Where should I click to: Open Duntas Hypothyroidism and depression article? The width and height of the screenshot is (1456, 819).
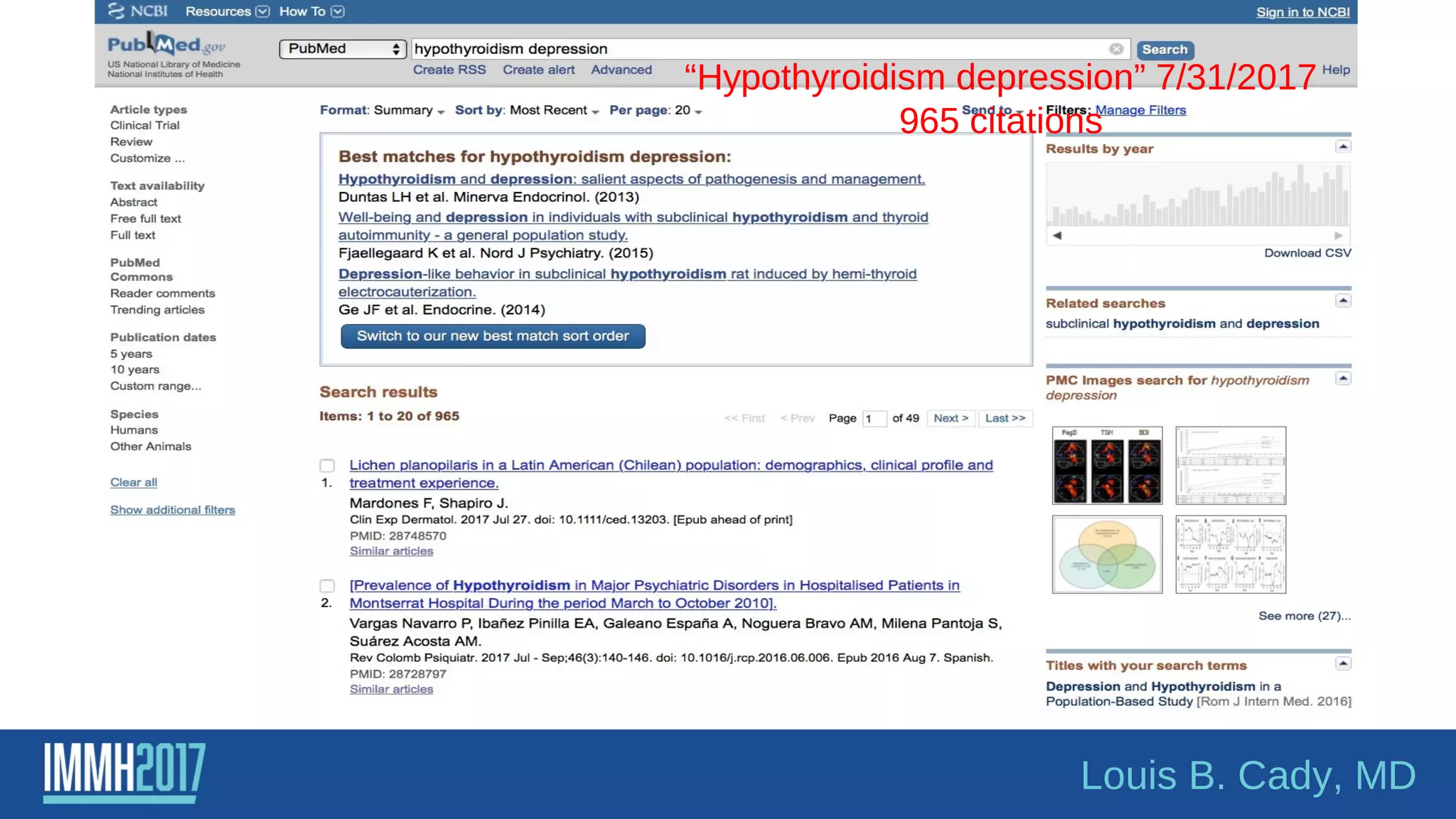631,179
